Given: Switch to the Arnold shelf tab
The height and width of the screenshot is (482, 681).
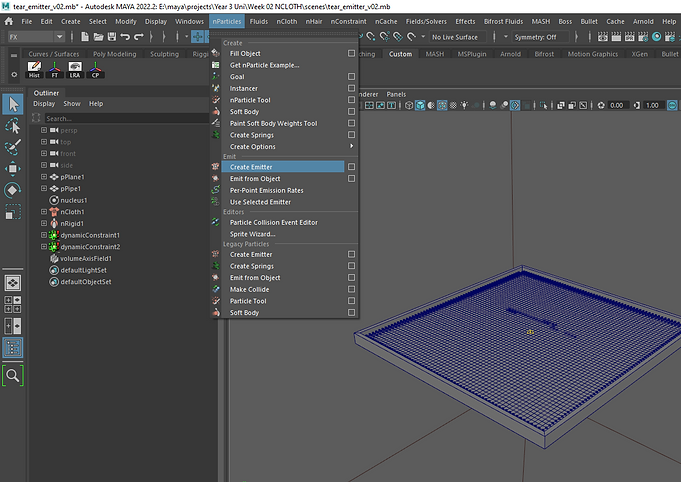Looking at the screenshot, I should click(510, 54).
